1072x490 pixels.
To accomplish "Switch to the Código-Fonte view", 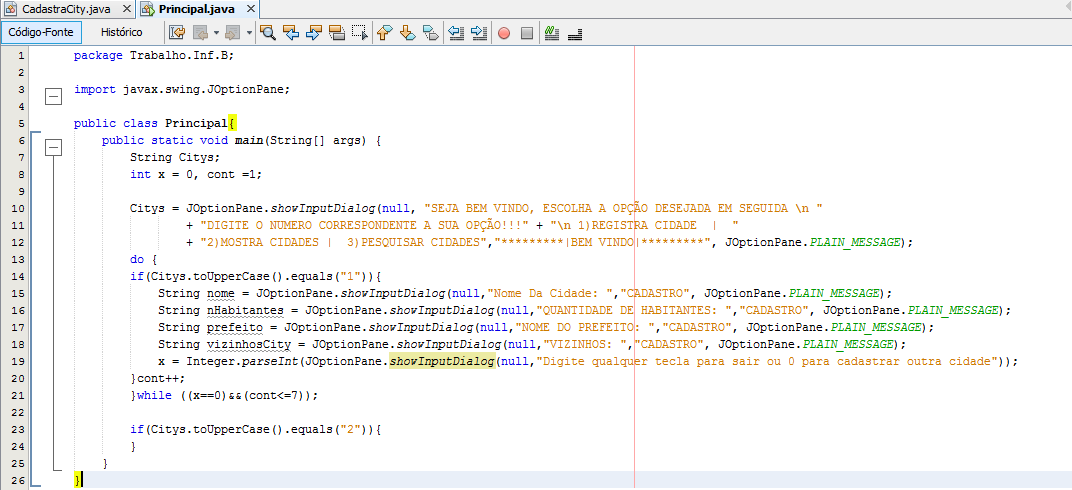I will click(42, 32).
